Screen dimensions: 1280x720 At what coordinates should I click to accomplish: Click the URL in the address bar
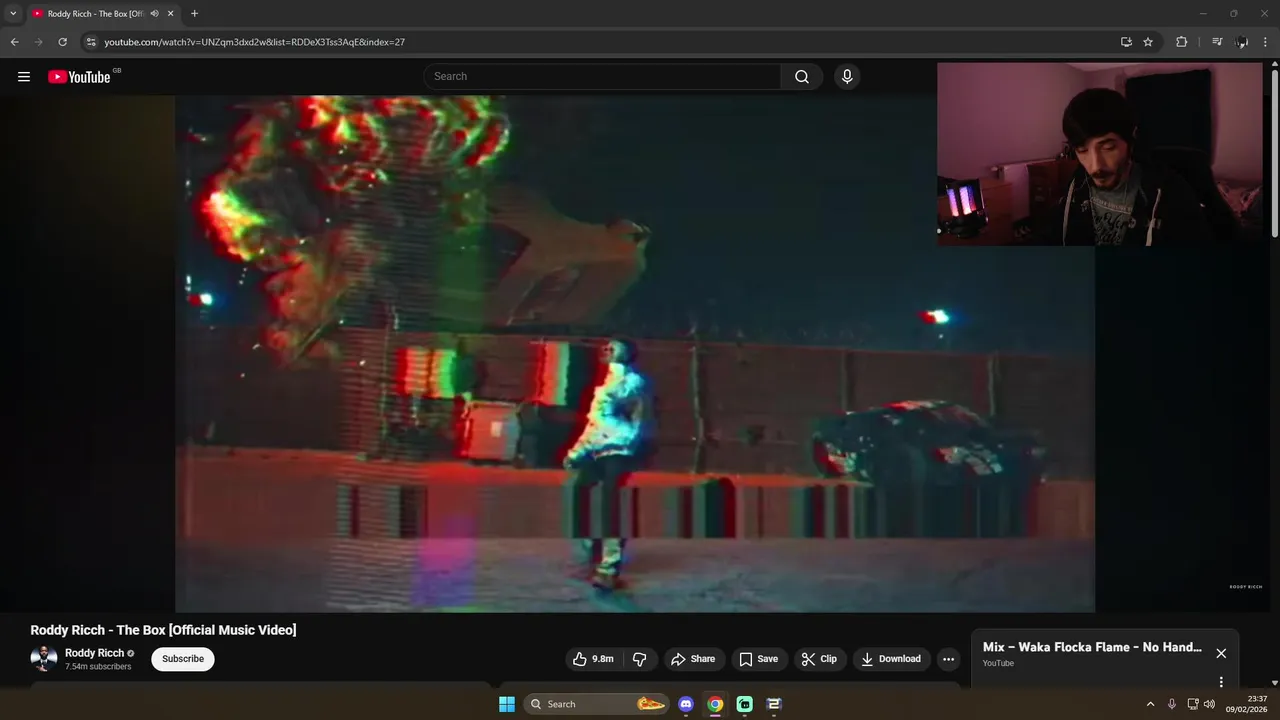[x=254, y=42]
